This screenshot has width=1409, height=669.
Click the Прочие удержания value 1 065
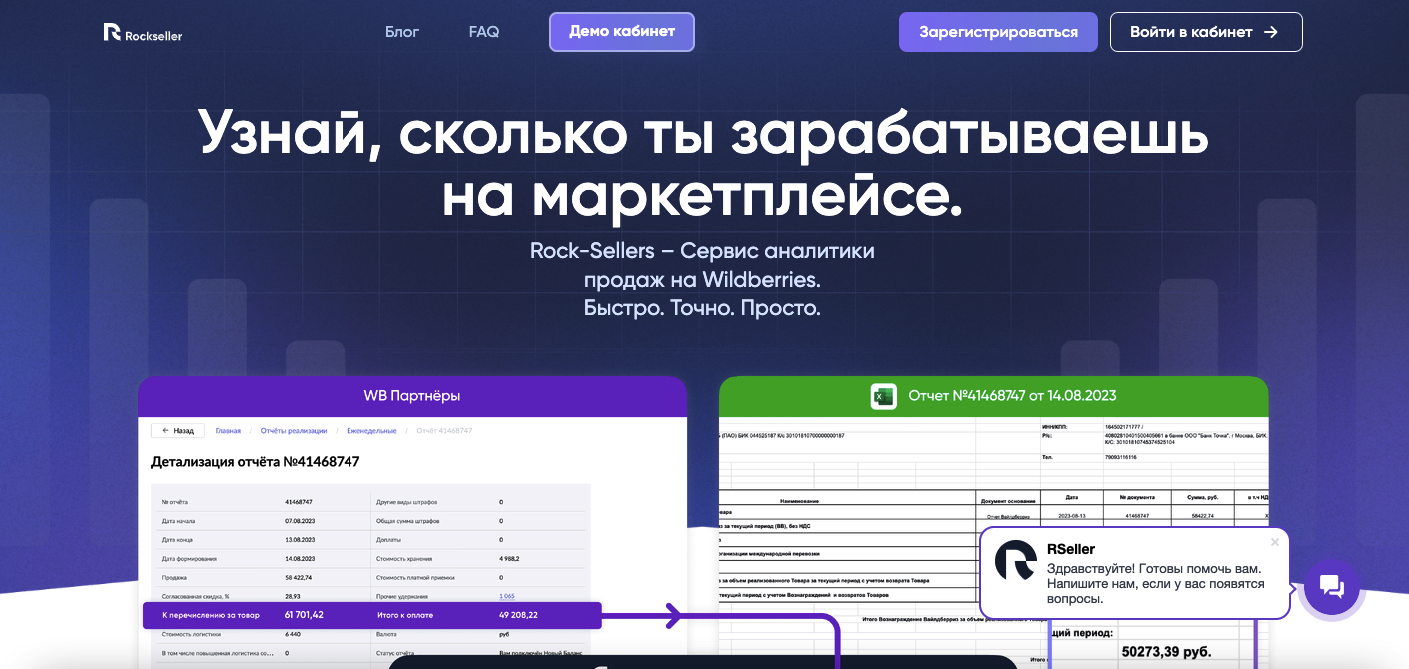click(507, 596)
